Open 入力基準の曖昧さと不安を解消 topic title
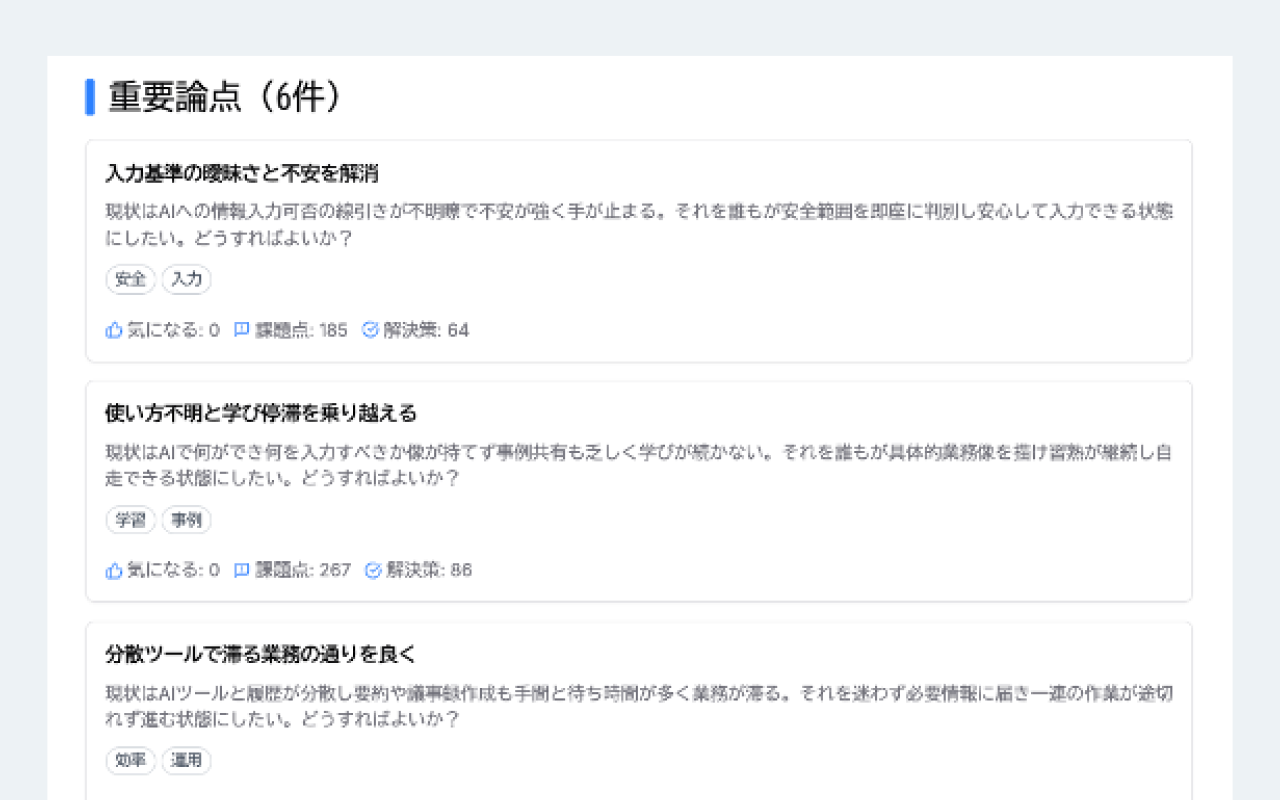Screen dimensions: 1280x800 [241, 173]
